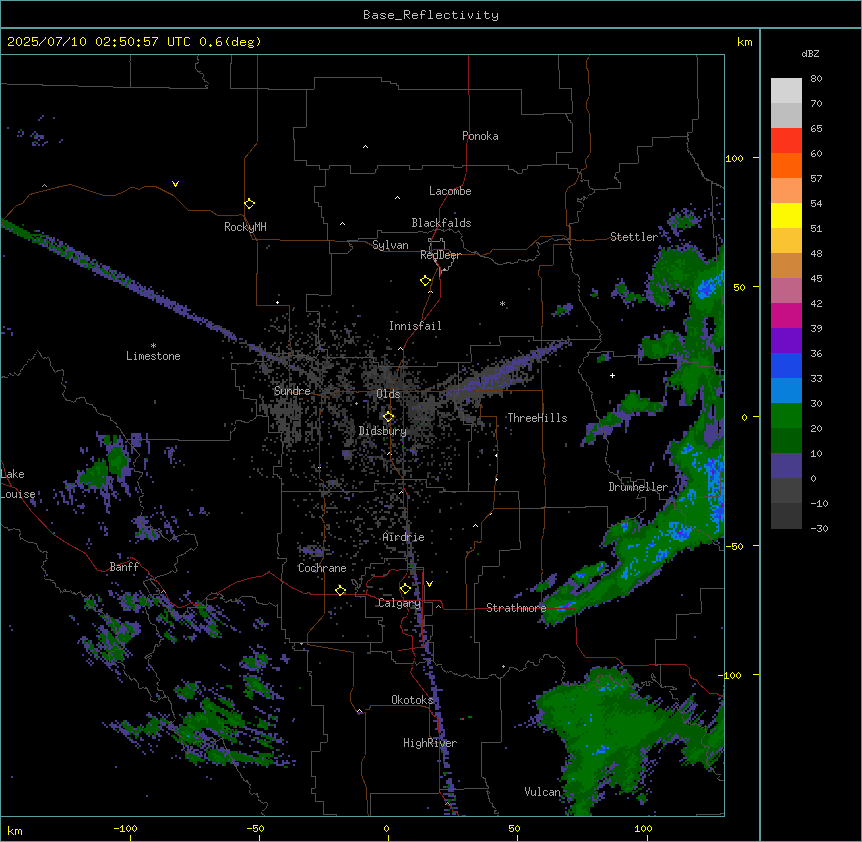Click the Calgary city label
The width and height of the screenshot is (862, 842).
tap(399, 603)
